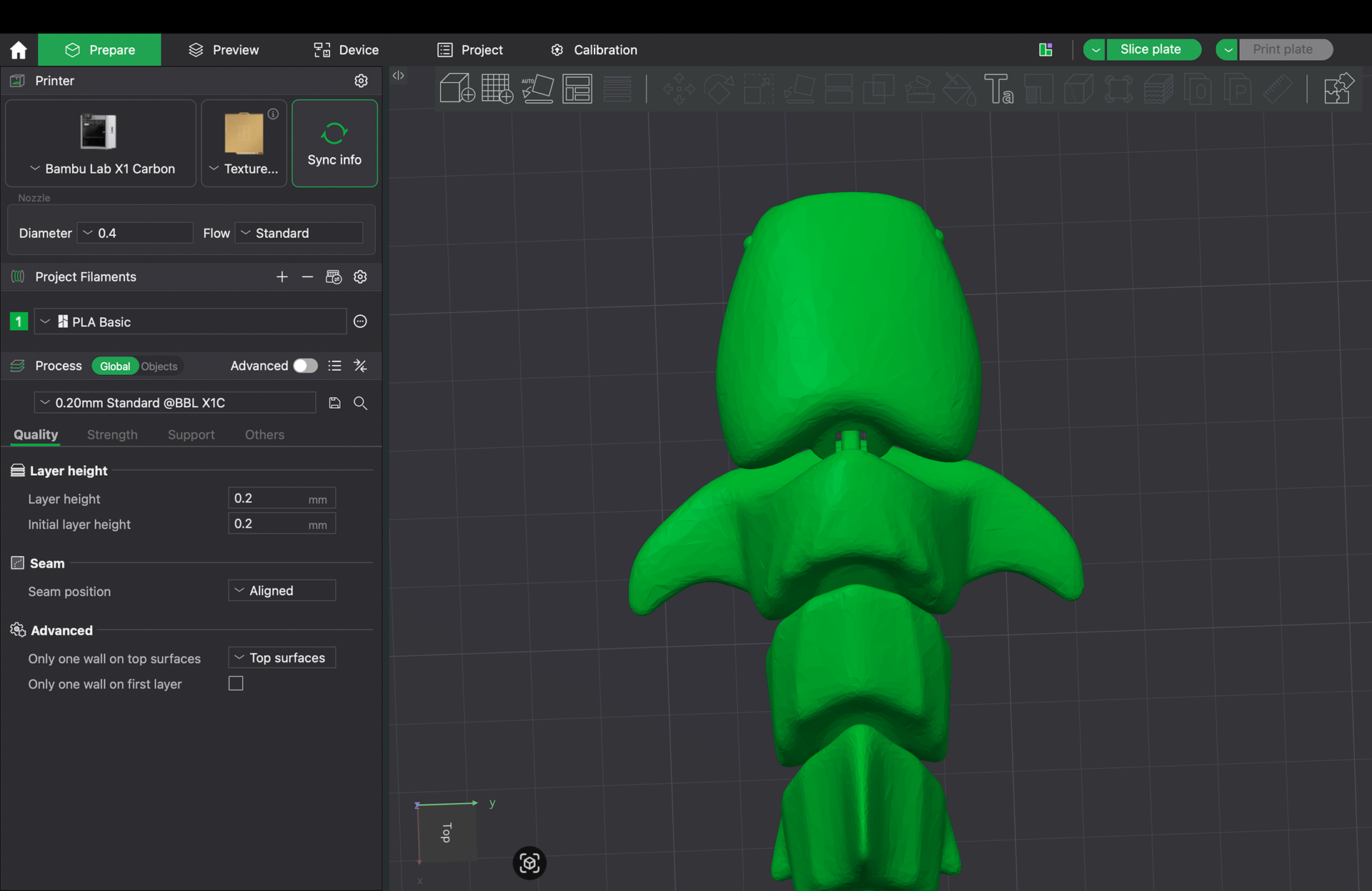This screenshot has width=1372, height=891.
Task: Switch to the Prepare tab
Action: [100, 50]
